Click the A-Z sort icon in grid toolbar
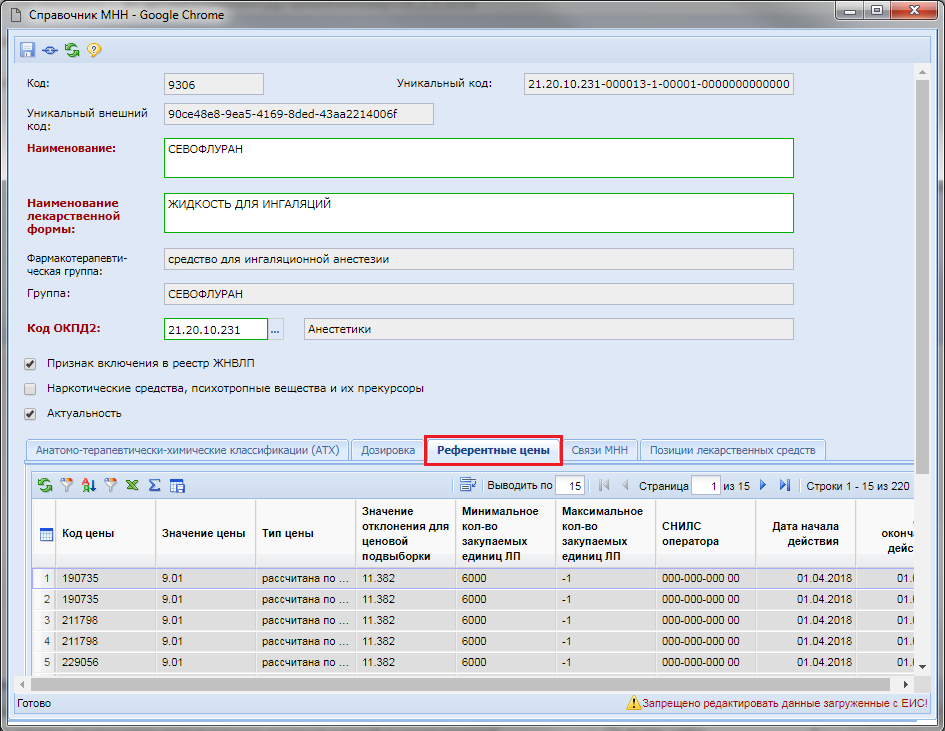945x731 pixels. pyautogui.click(x=88, y=485)
